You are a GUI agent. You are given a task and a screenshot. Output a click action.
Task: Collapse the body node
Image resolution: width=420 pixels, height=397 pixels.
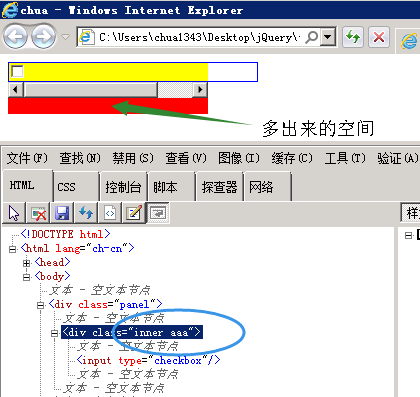(x=26, y=277)
